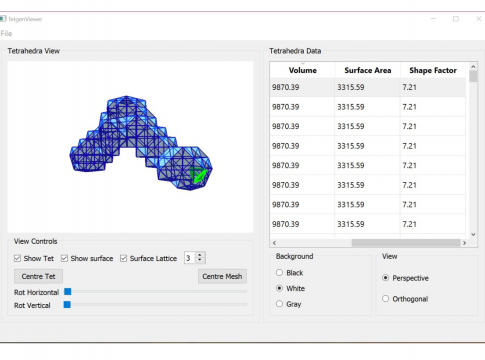Open the File menu
This screenshot has height=360, width=485.
click(x=6, y=33)
